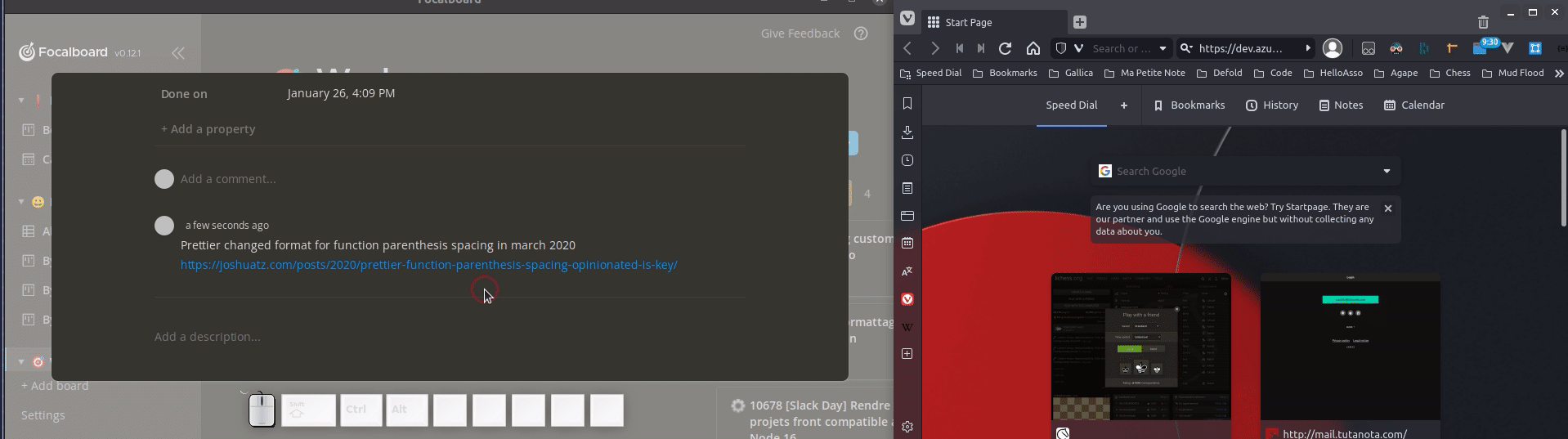The image size is (1568, 439).
Task: Click the Fast Forward navigation button
Action: pos(981,48)
